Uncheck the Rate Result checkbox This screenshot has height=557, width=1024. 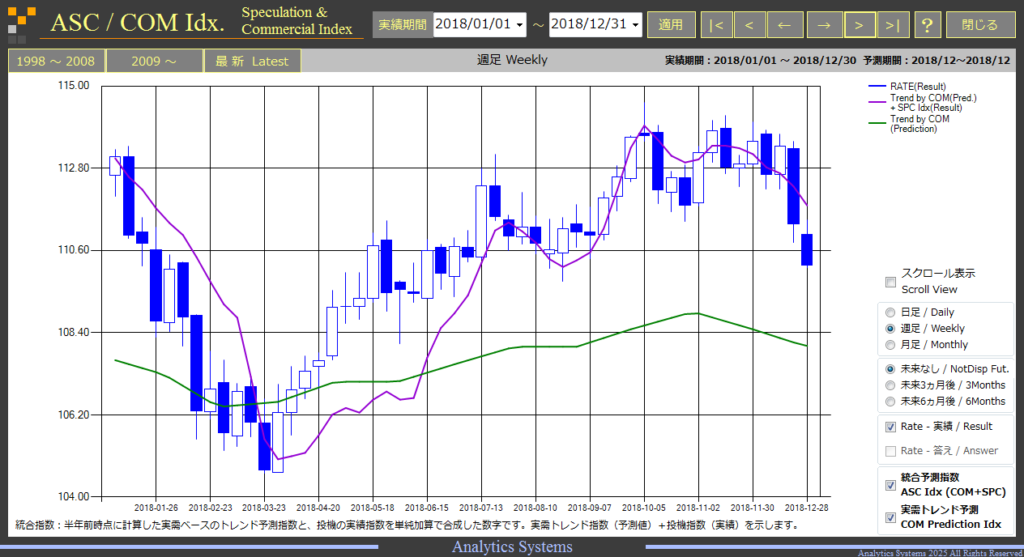tap(890, 426)
